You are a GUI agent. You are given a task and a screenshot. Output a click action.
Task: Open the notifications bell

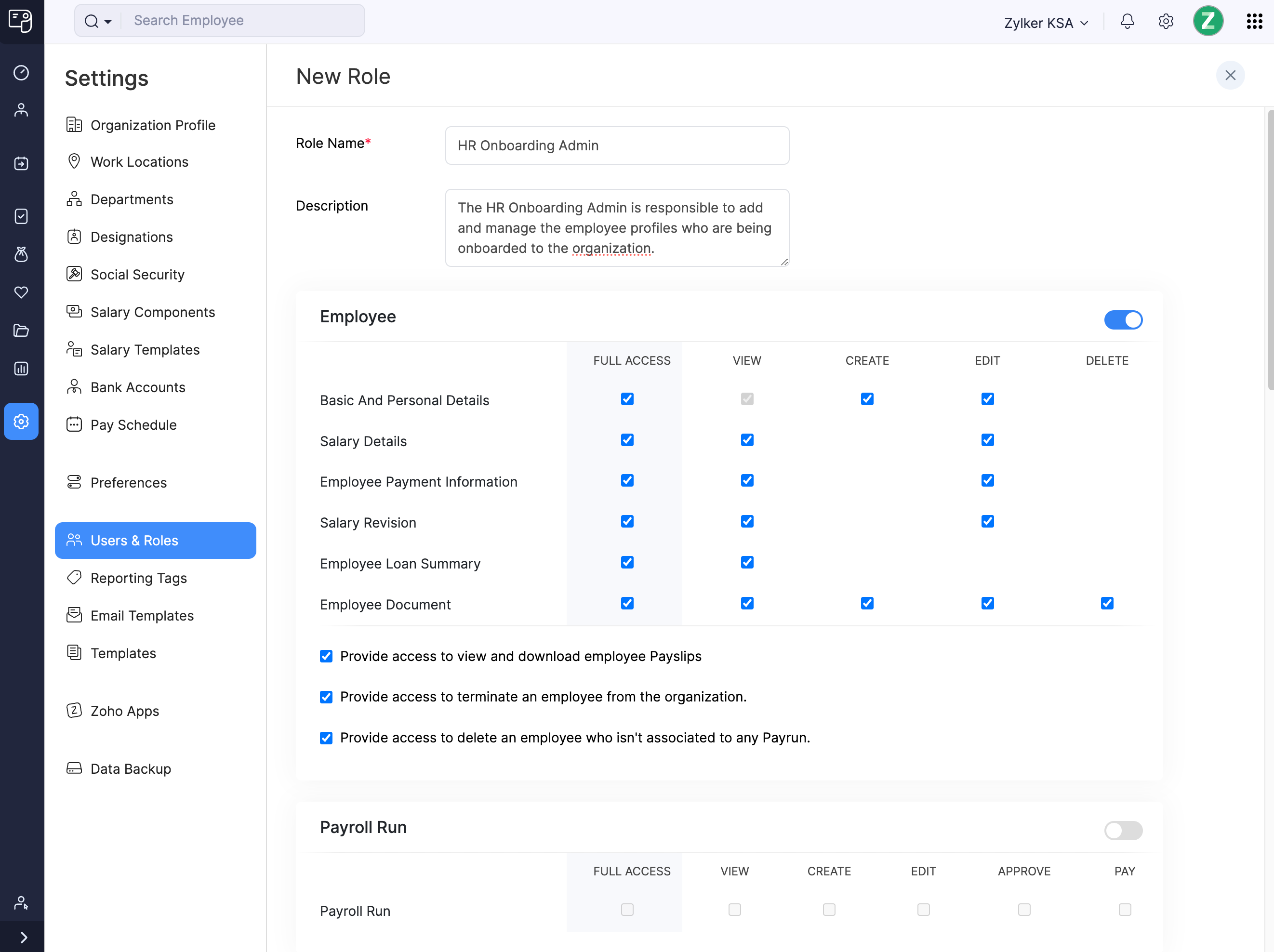click(x=1127, y=22)
